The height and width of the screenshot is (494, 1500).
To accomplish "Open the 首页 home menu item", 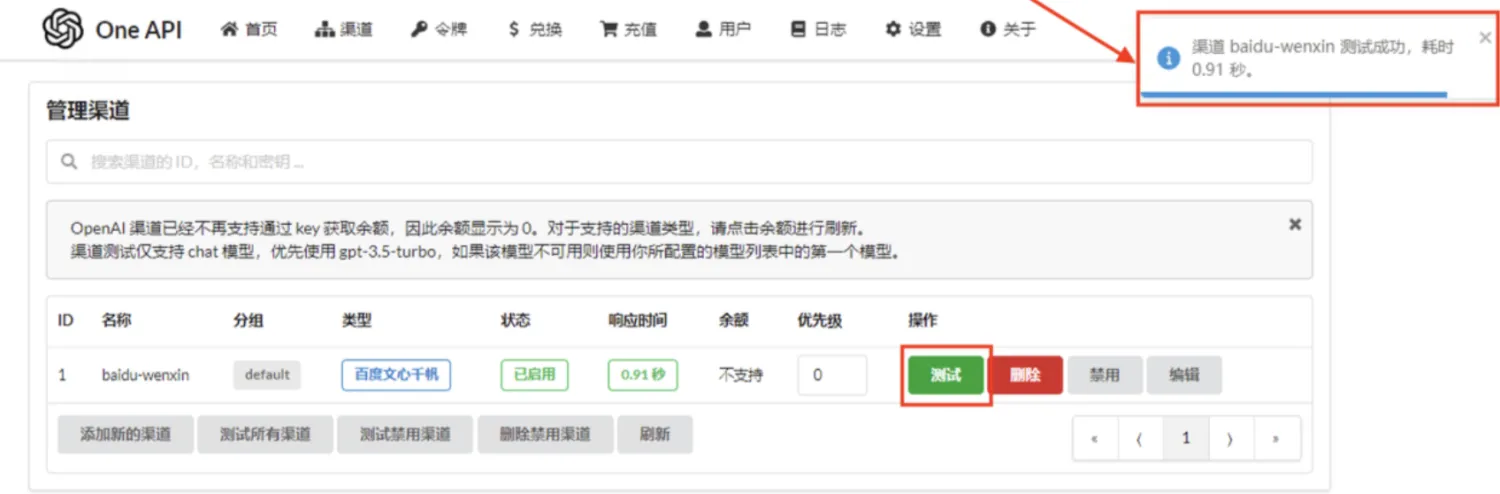I will [248, 29].
